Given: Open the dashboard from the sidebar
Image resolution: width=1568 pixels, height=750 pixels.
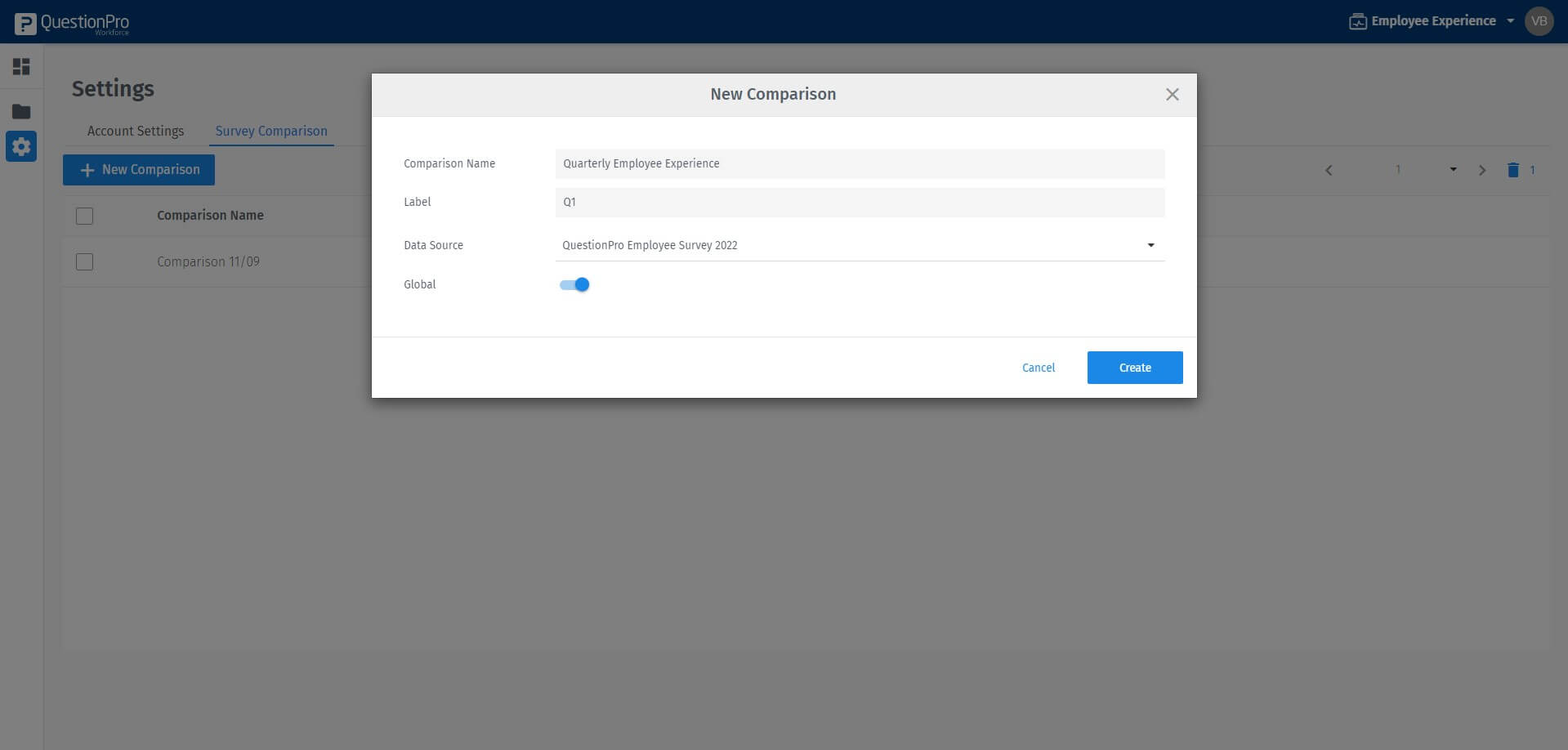Looking at the screenshot, I should [x=21, y=66].
